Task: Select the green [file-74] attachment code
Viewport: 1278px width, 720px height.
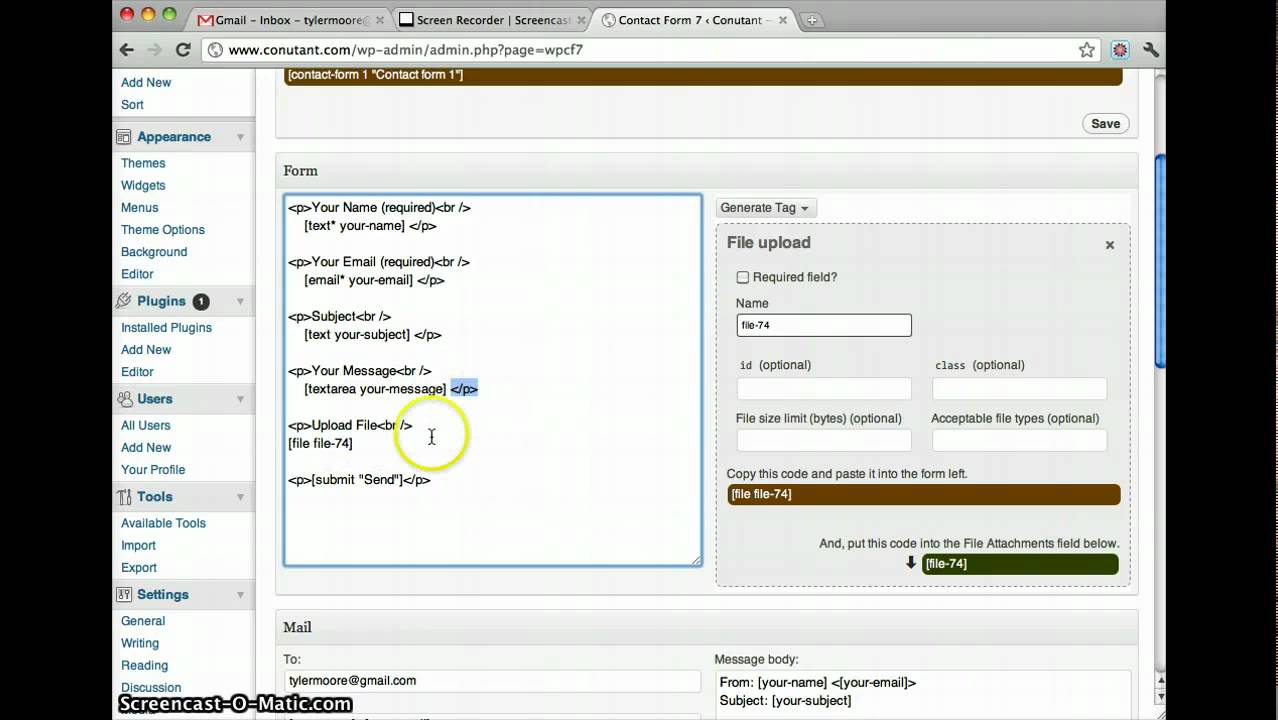Action: [1020, 564]
